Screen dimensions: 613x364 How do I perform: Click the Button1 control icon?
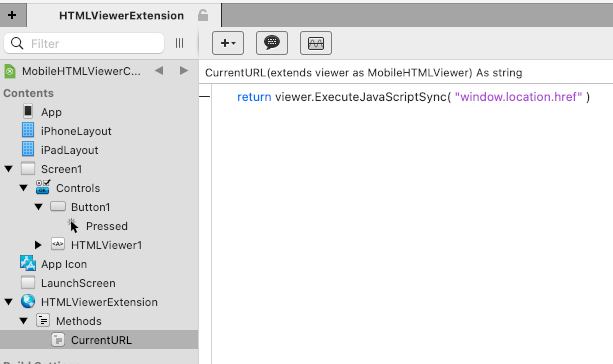[58, 206]
